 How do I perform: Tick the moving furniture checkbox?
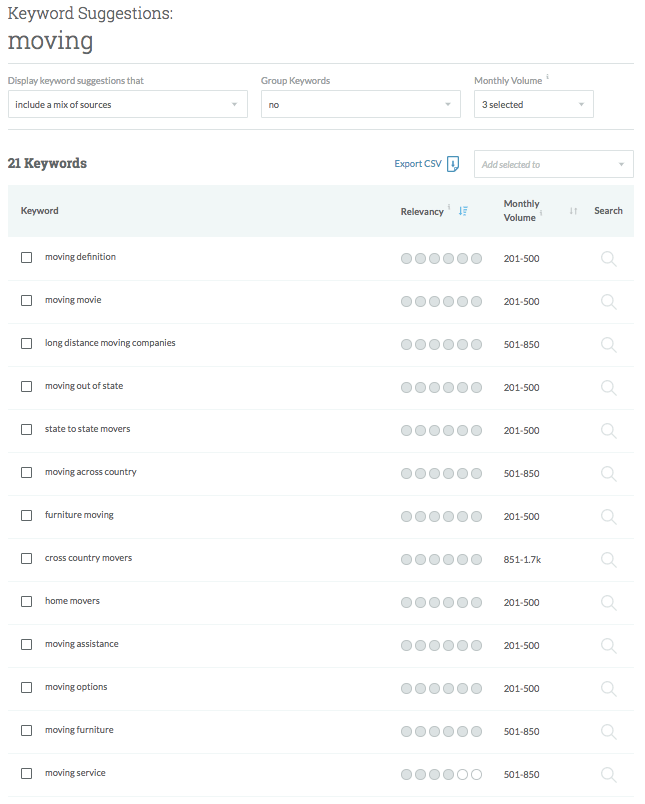tap(27, 731)
